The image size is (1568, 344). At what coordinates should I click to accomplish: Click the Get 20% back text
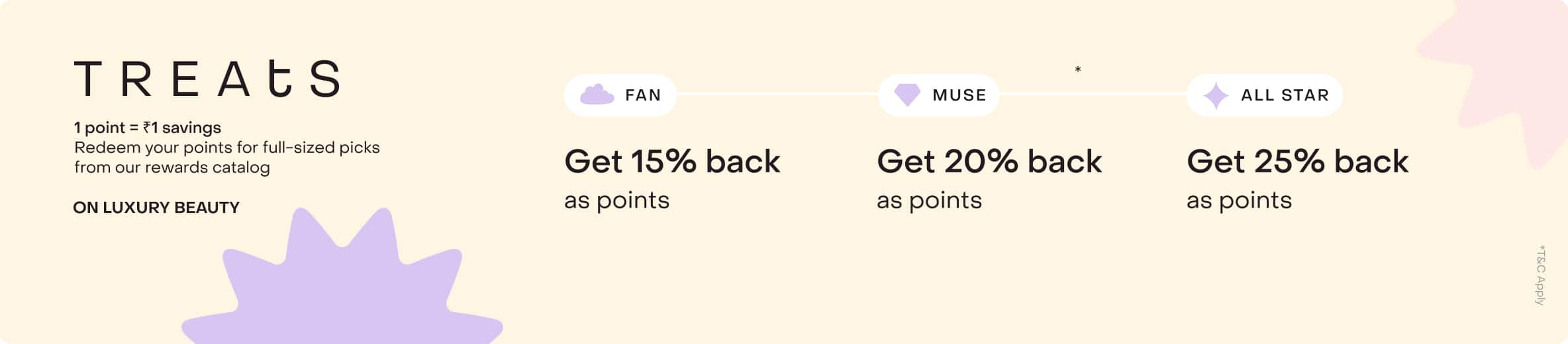pyautogui.click(x=989, y=161)
